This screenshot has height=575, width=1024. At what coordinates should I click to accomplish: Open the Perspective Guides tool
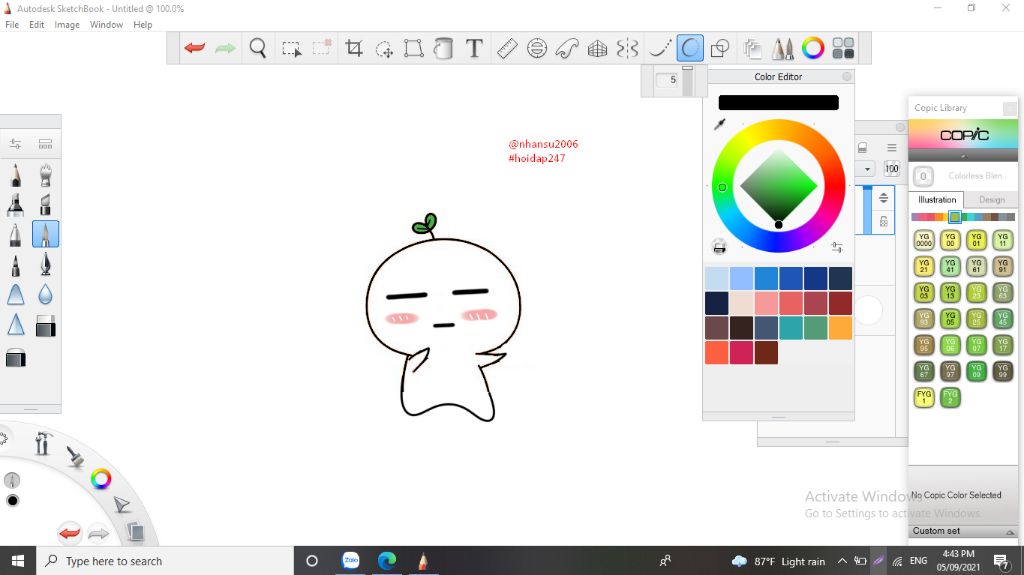pos(597,48)
